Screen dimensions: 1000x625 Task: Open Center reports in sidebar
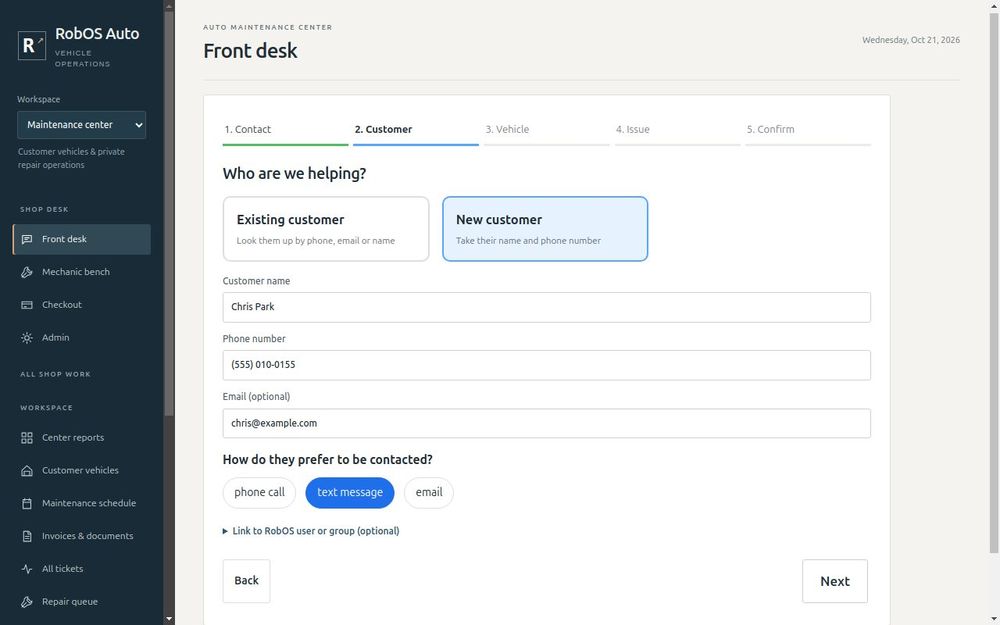[82, 438]
